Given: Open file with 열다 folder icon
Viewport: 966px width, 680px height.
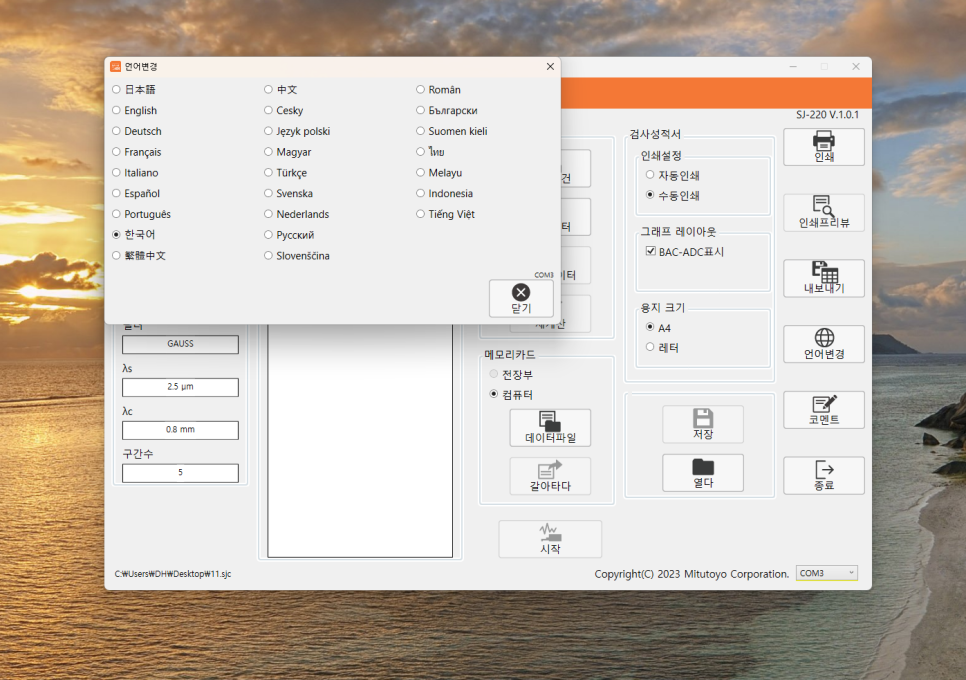Looking at the screenshot, I should (x=702, y=472).
